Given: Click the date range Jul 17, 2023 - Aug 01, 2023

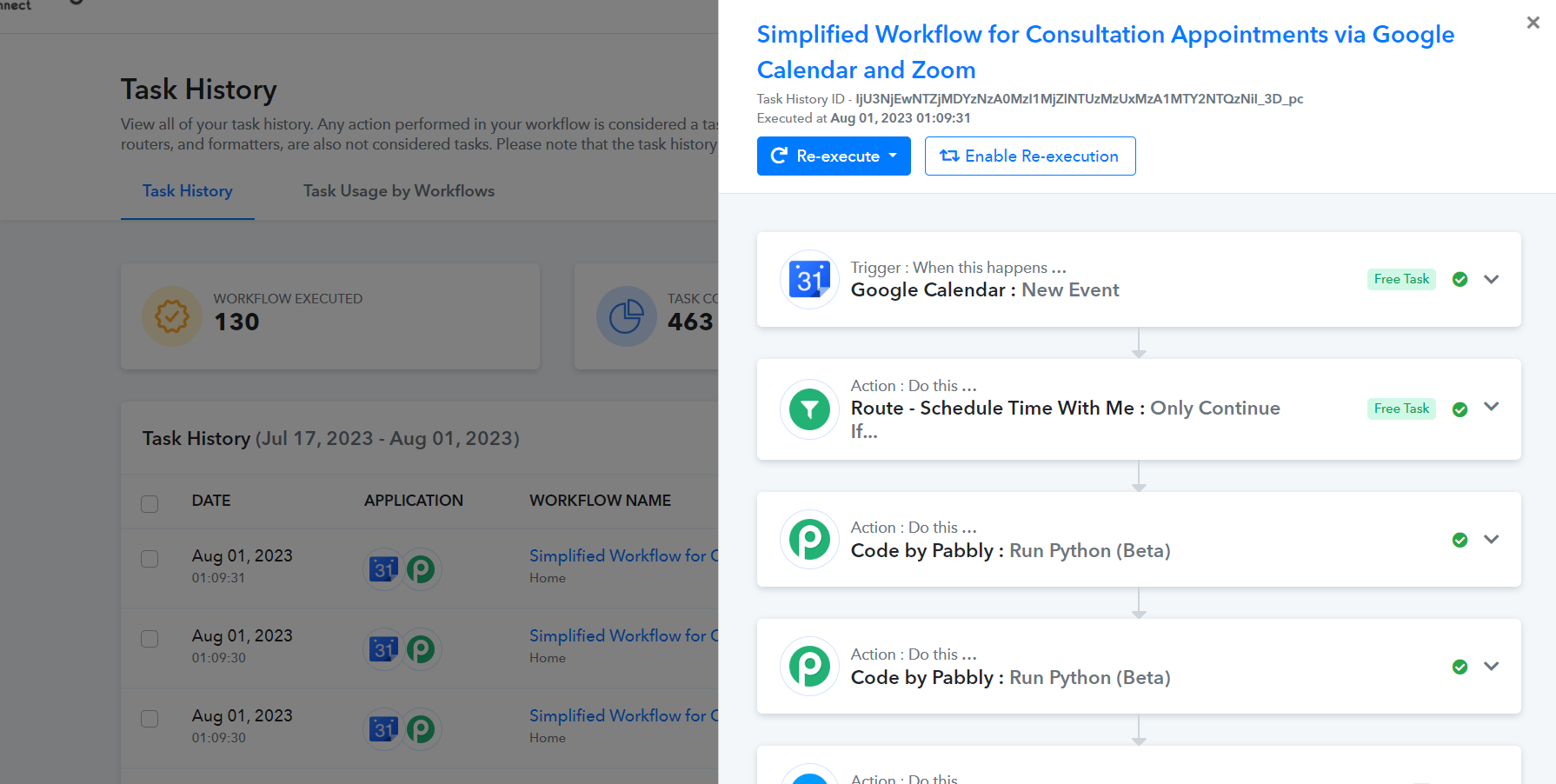Looking at the screenshot, I should point(388,439).
